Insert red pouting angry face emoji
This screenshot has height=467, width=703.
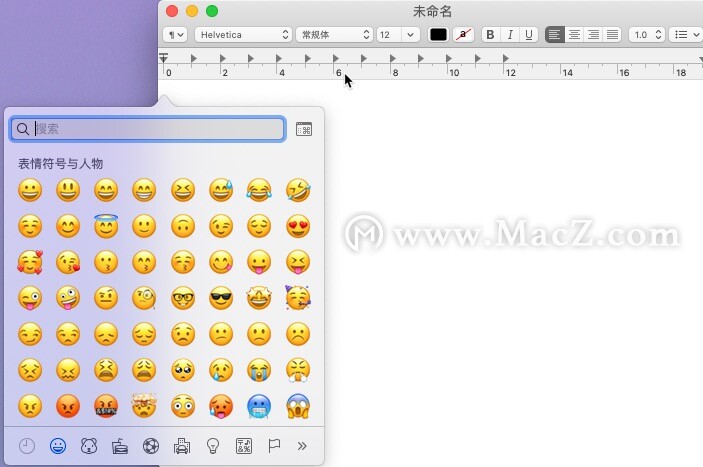[68, 406]
